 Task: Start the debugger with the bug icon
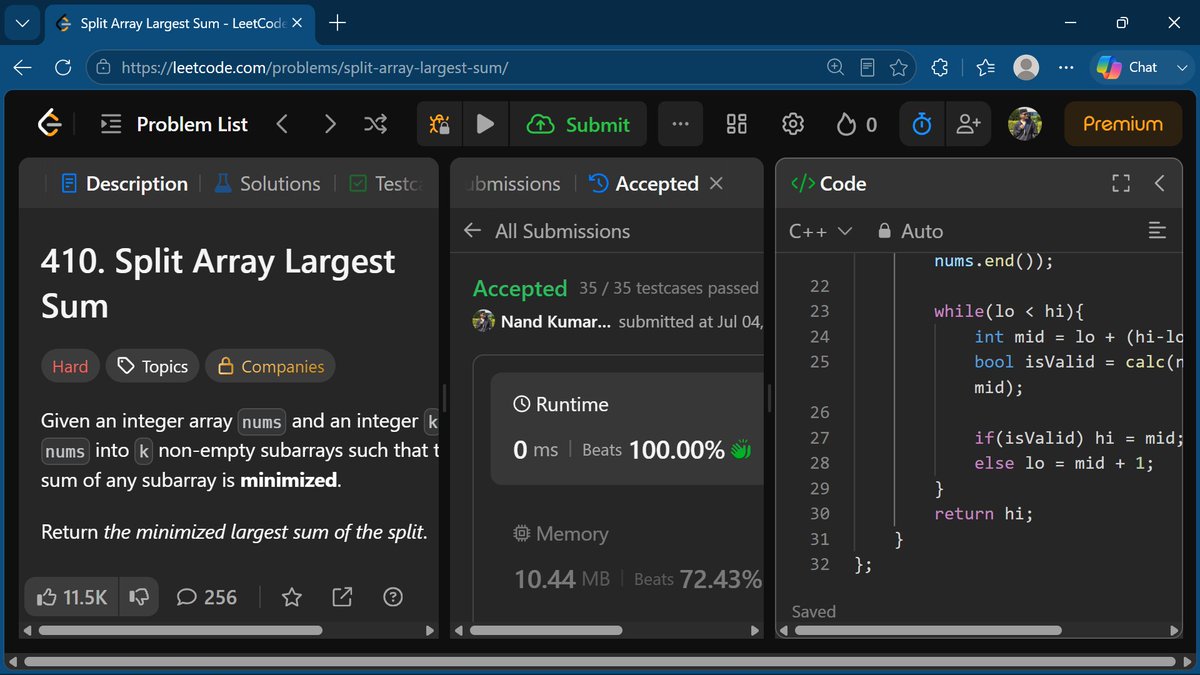pyautogui.click(x=440, y=124)
